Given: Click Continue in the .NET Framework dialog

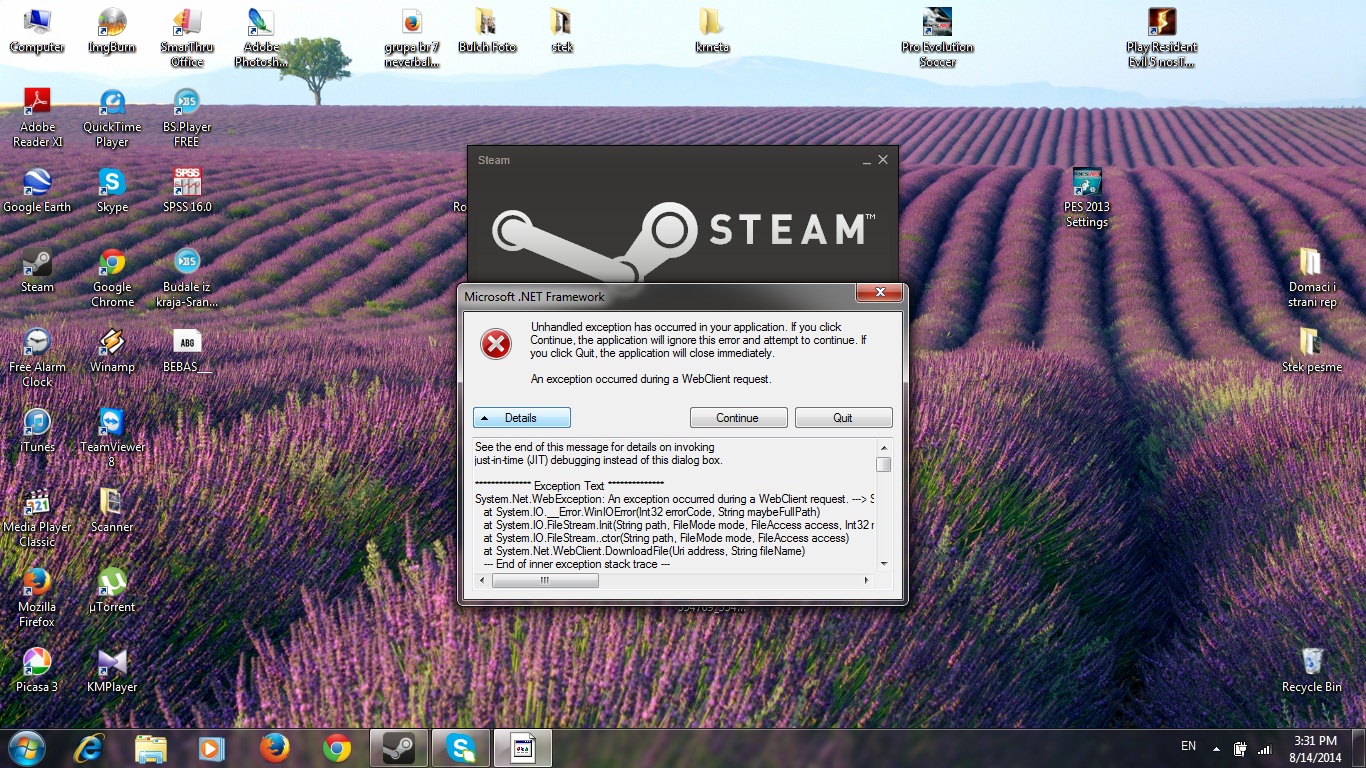Looking at the screenshot, I should coord(738,418).
